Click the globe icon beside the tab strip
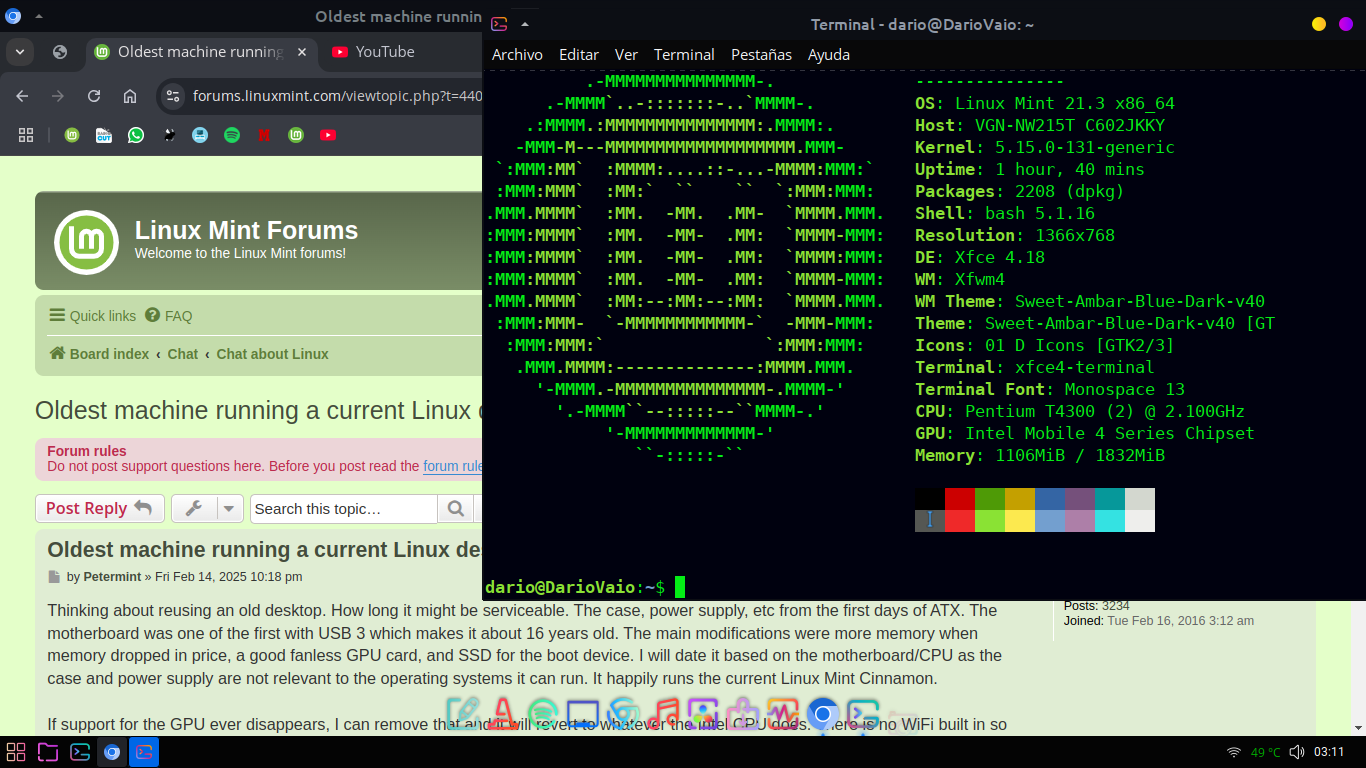This screenshot has width=1366, height=768. (x=60, y=52)
